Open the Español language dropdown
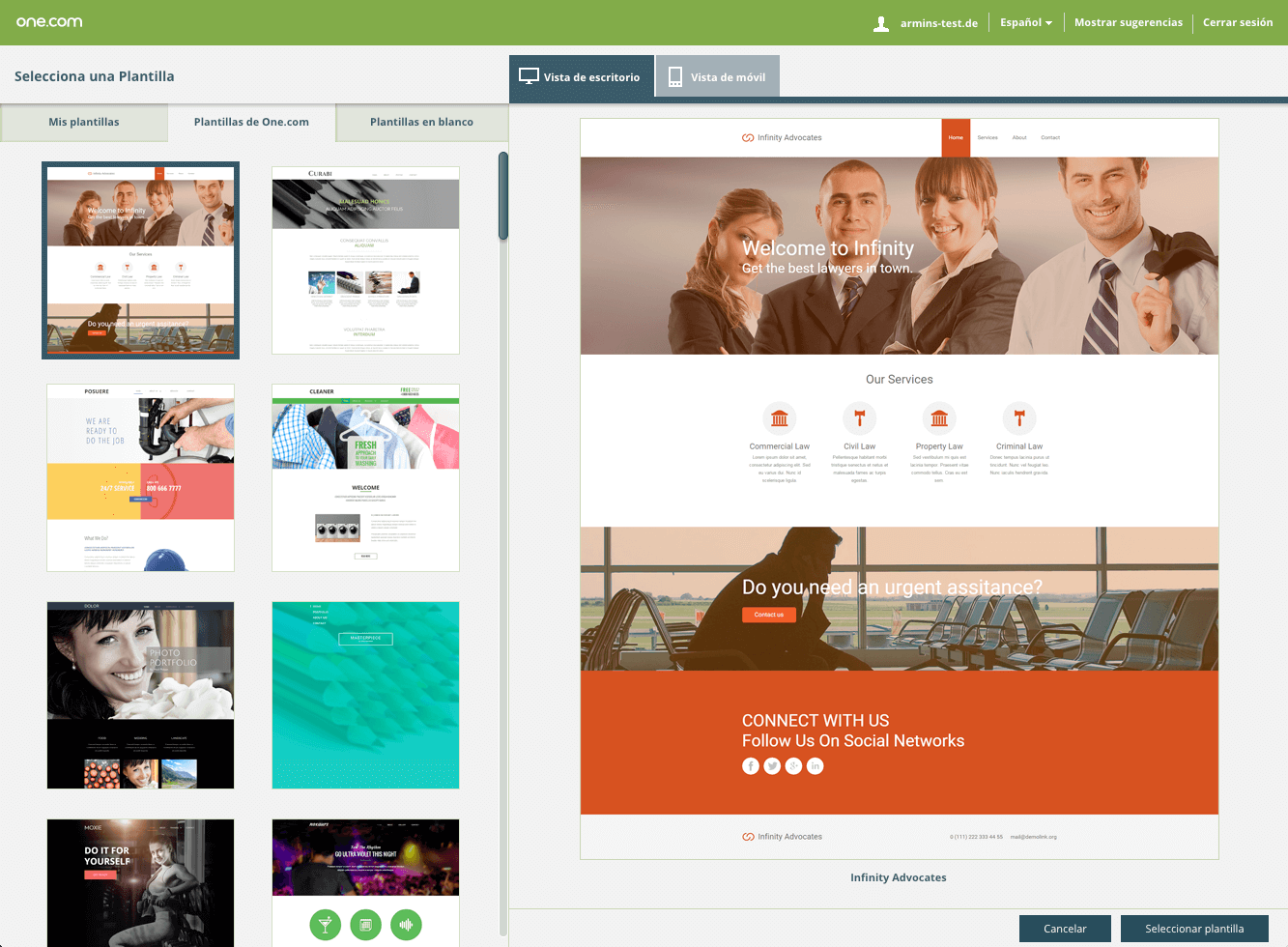The height and width of the screenshot is (947, 1288). point(1026,22)
